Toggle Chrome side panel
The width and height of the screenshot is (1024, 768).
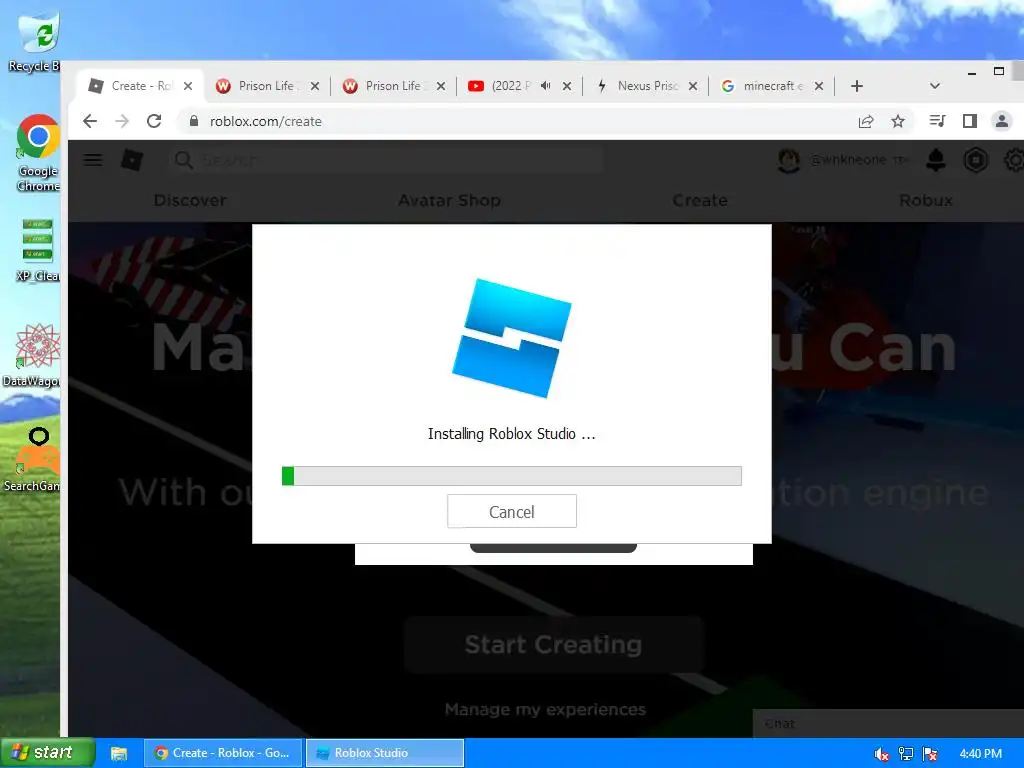pyautogui.click(x=970, y=121)
